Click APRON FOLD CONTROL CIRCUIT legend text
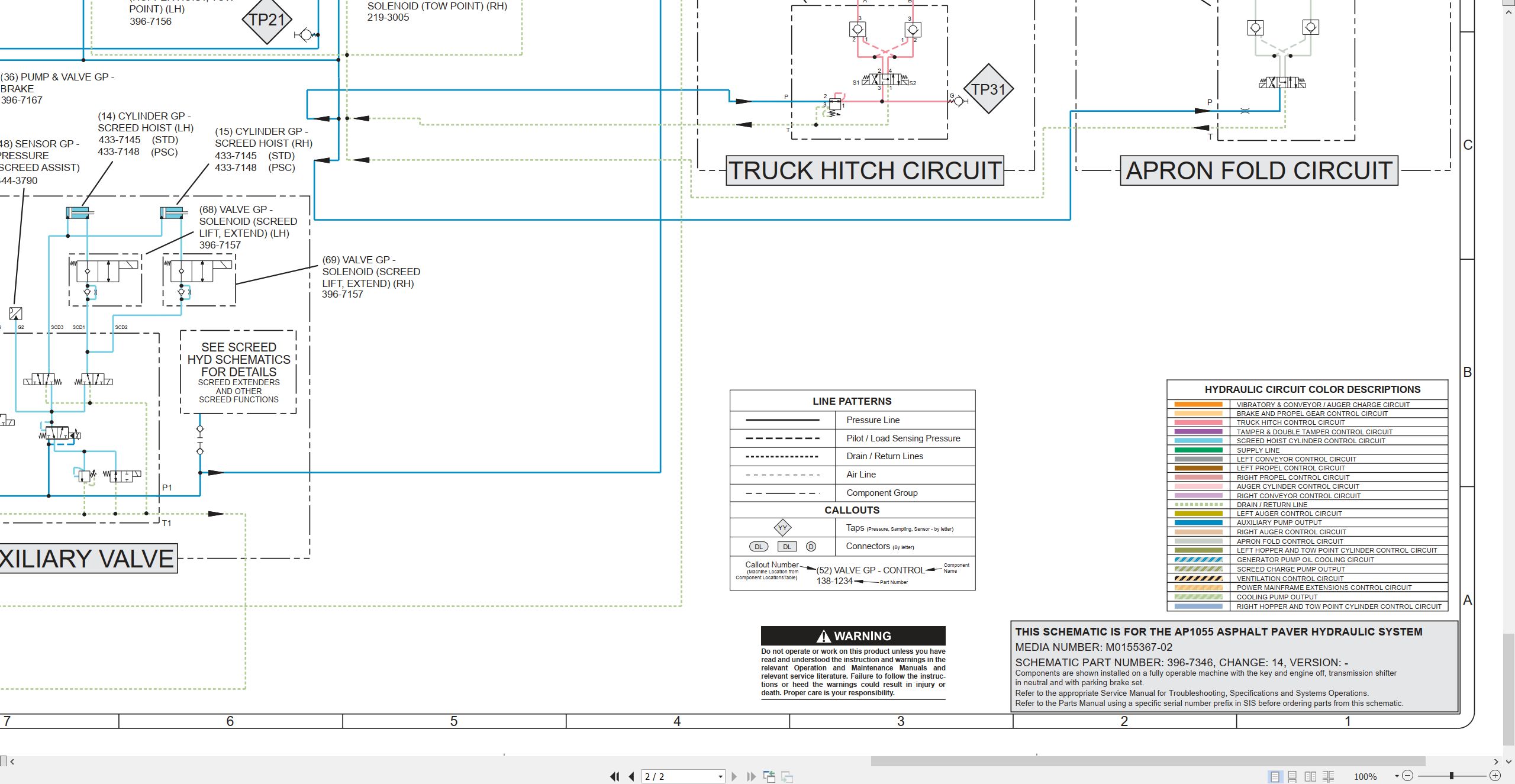1515x784 pixels. 1290,541
